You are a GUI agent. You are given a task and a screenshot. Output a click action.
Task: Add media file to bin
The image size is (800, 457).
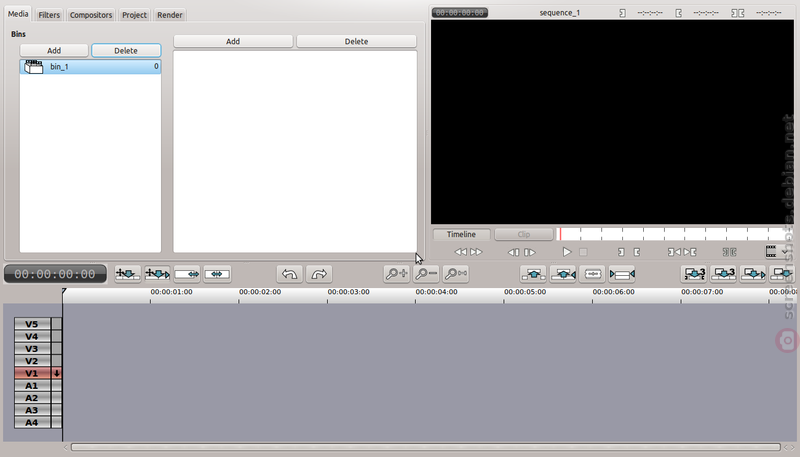(233, 41)
